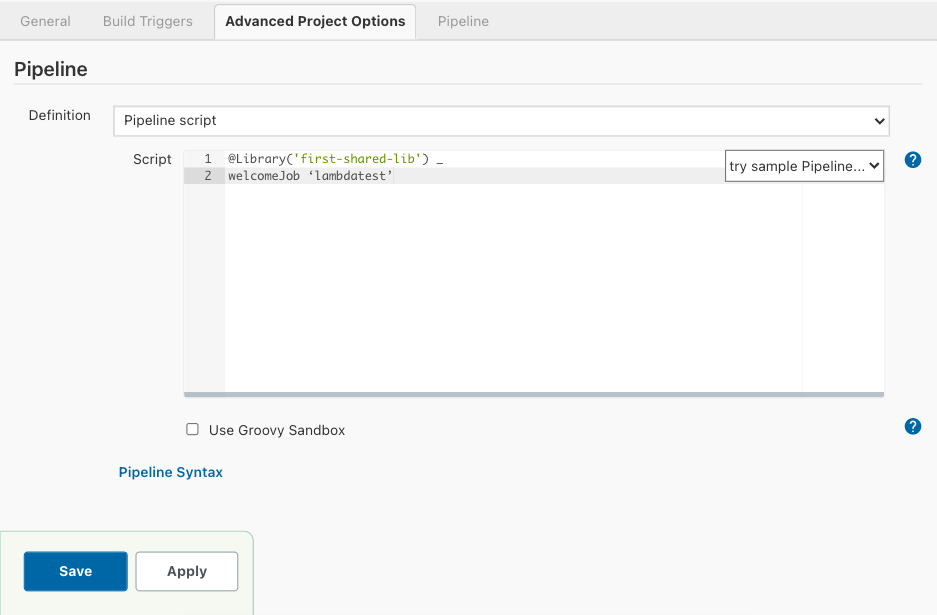Switch to the General tab
This screenshot has width=937, height=615.
click(x=45, y=21)
